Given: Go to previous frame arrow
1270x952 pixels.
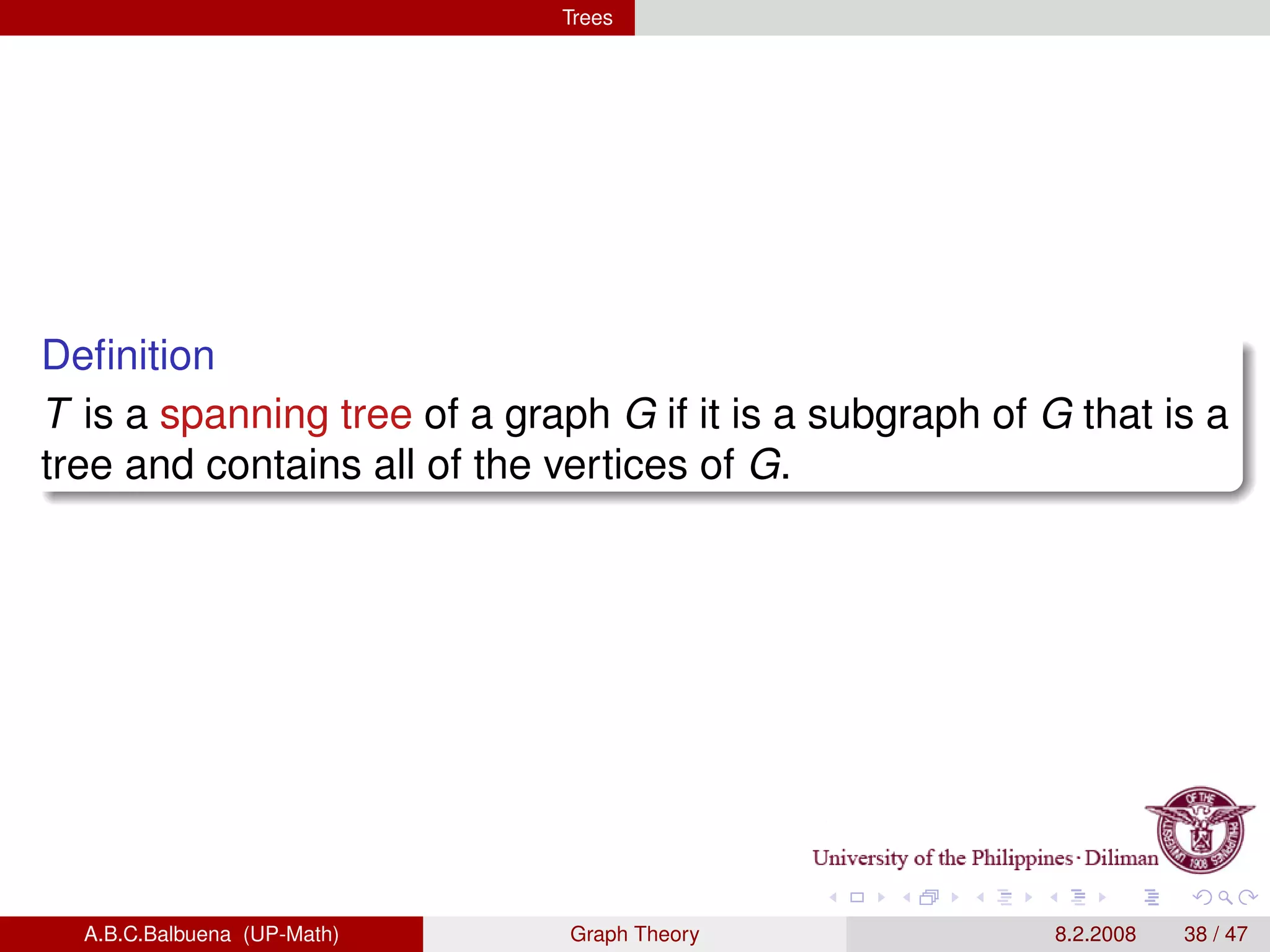Looking at the screenshot, I should tap(907, 897).
